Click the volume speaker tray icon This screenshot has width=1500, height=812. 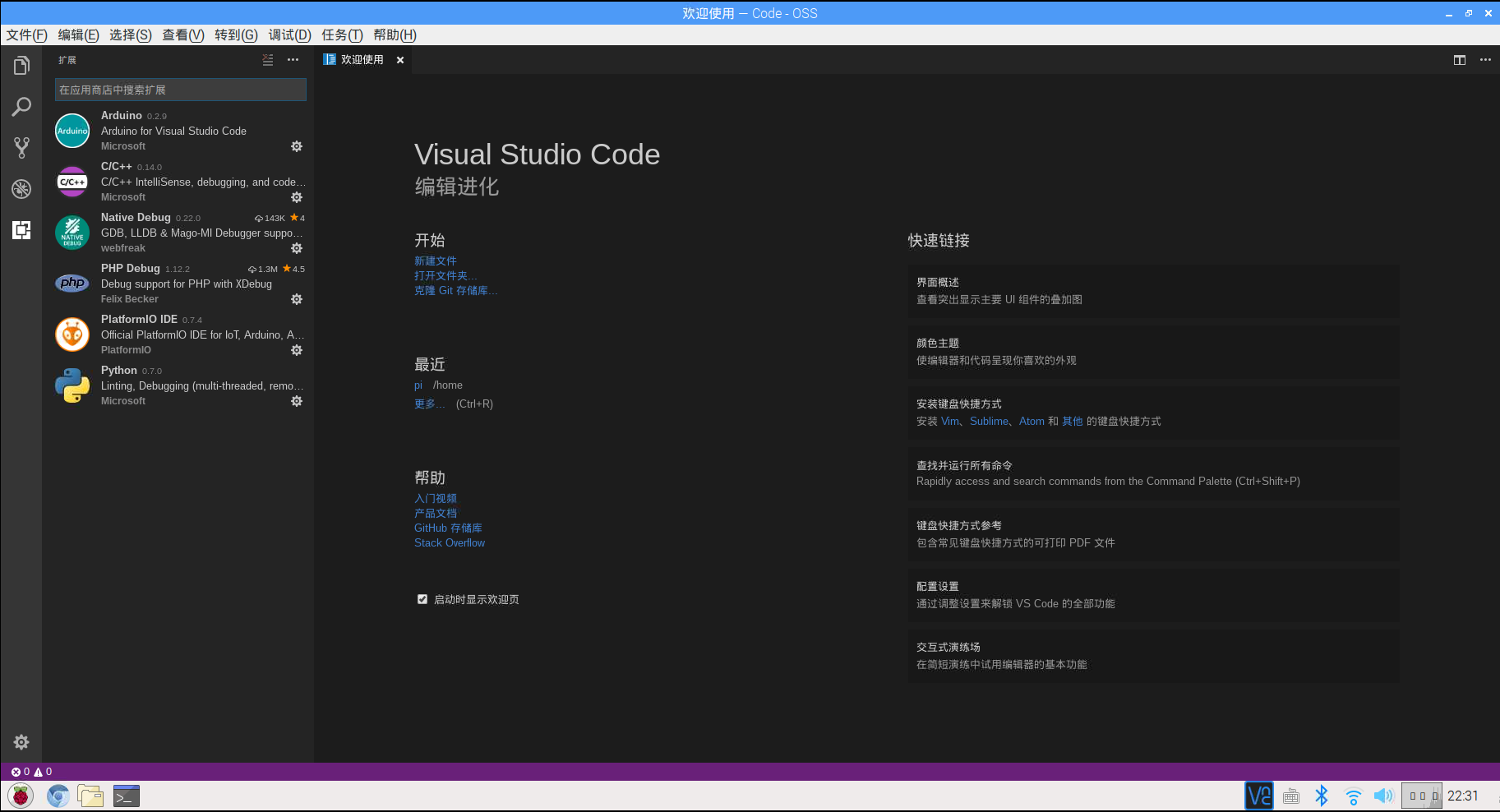[1384, 796]
